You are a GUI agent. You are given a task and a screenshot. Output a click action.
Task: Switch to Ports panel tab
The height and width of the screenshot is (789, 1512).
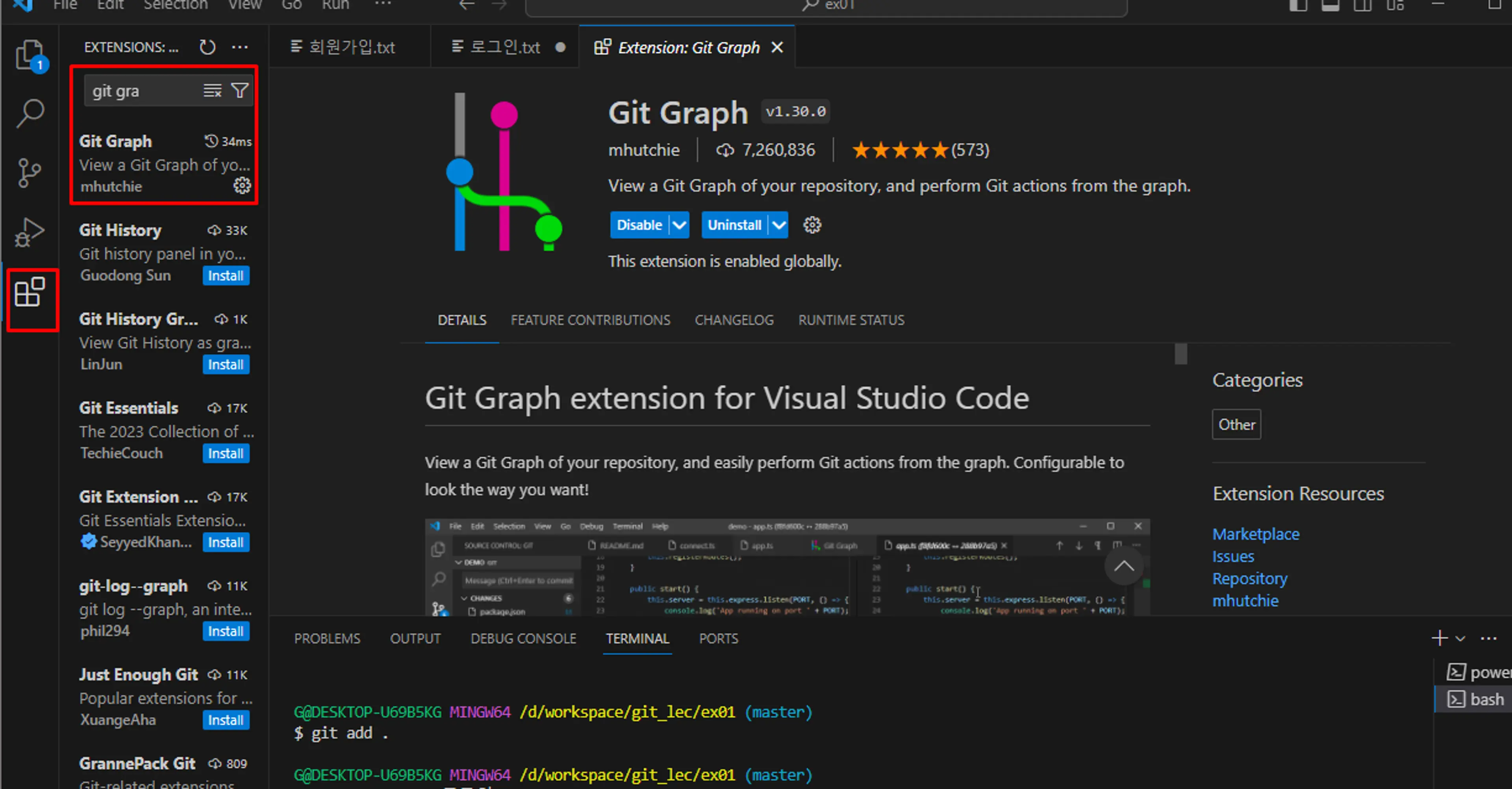719,639
